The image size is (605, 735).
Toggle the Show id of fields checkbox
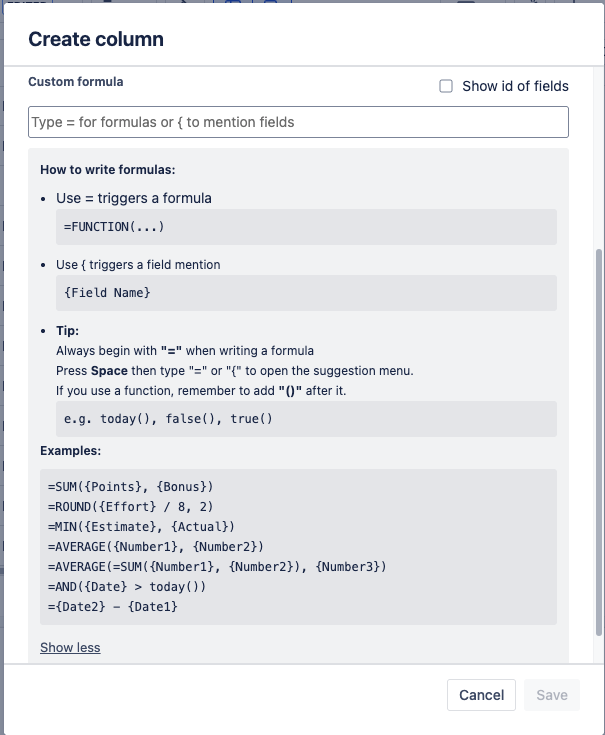pyautogui.click(x=446, y=86)
